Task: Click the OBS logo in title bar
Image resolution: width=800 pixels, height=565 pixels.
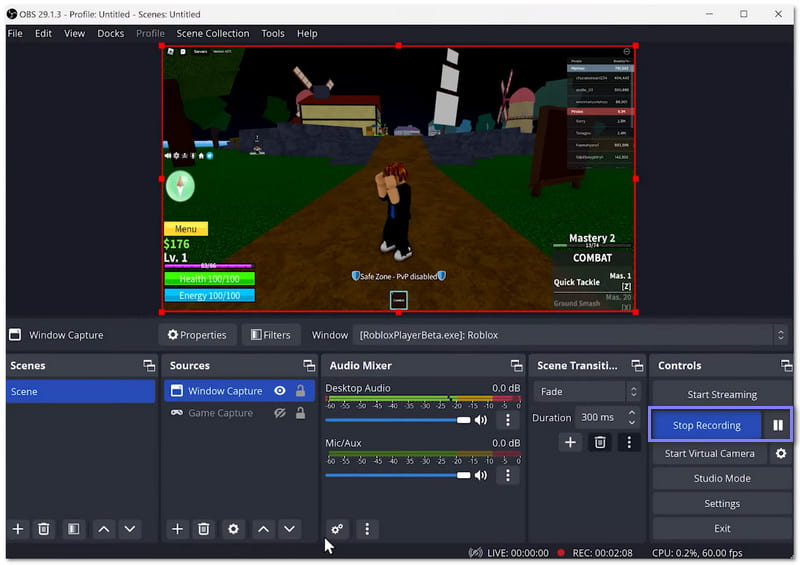Action: click(x=12, y=14)
